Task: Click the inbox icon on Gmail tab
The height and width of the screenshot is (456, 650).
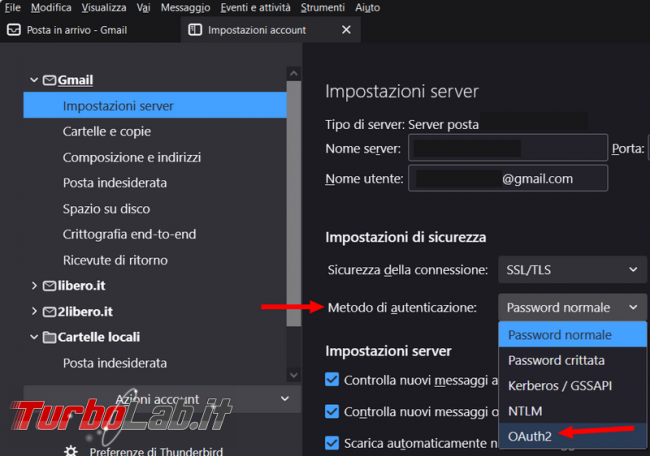Action: 14,30
